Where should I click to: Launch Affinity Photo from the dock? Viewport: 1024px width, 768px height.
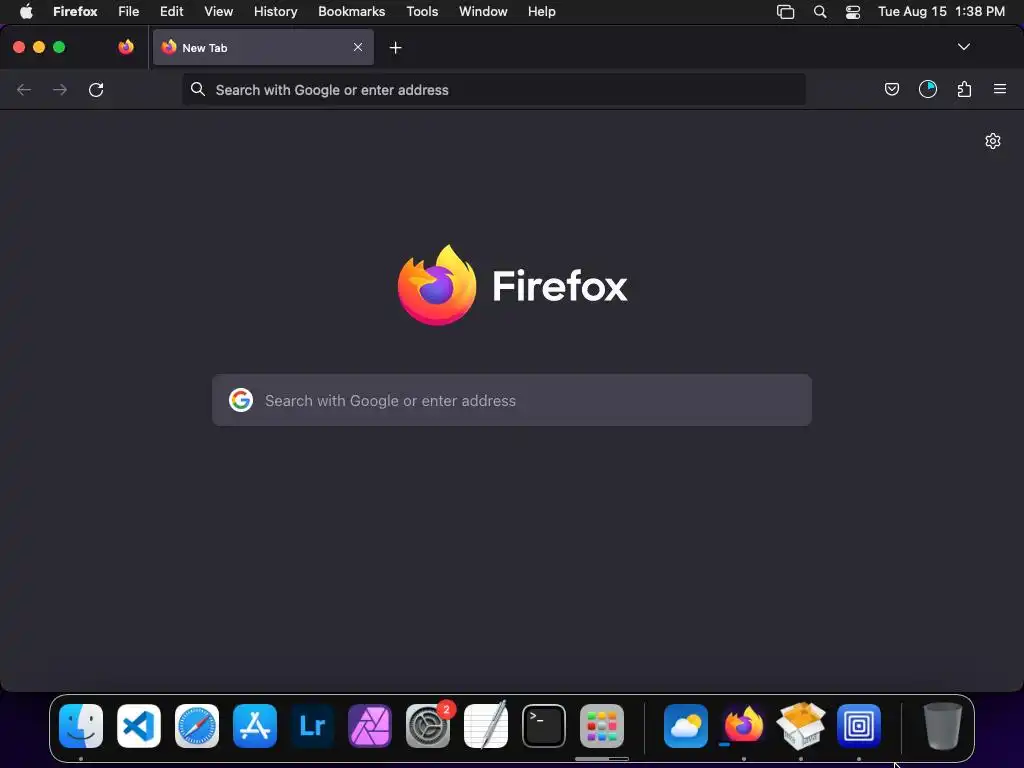(x=370, y=726)
